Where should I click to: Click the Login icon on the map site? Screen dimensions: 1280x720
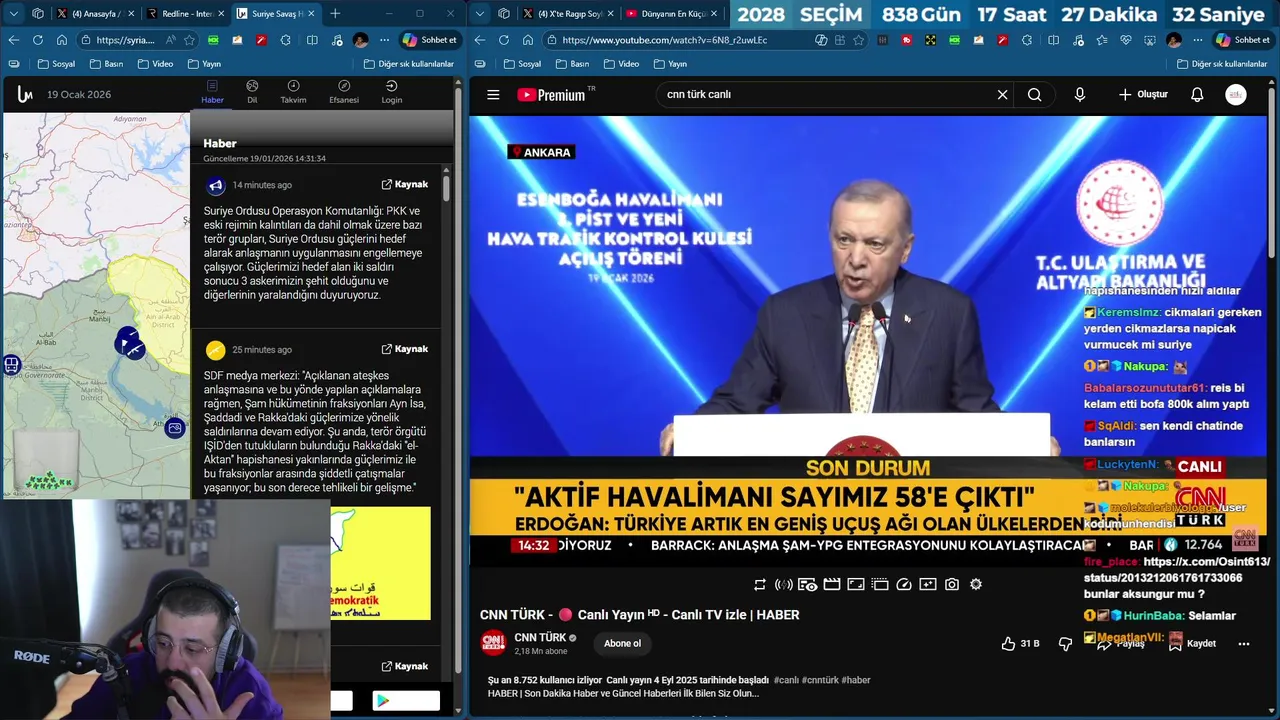click(x=391, y=92)
